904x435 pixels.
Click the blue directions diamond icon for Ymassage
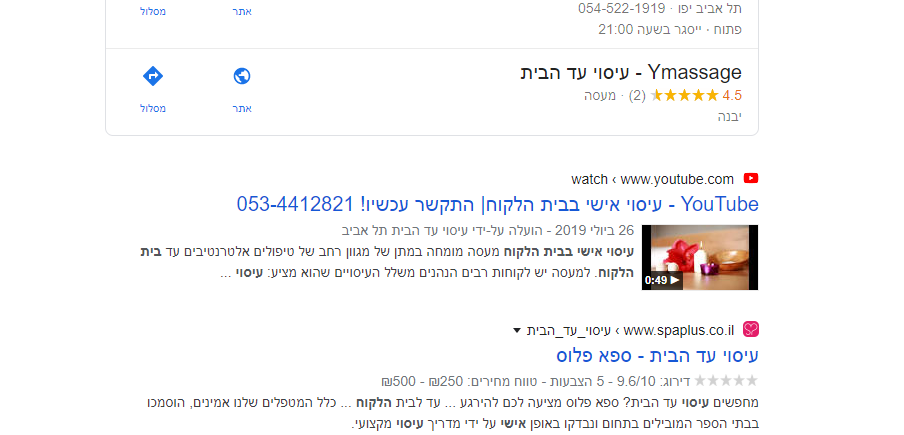(153, 76)
